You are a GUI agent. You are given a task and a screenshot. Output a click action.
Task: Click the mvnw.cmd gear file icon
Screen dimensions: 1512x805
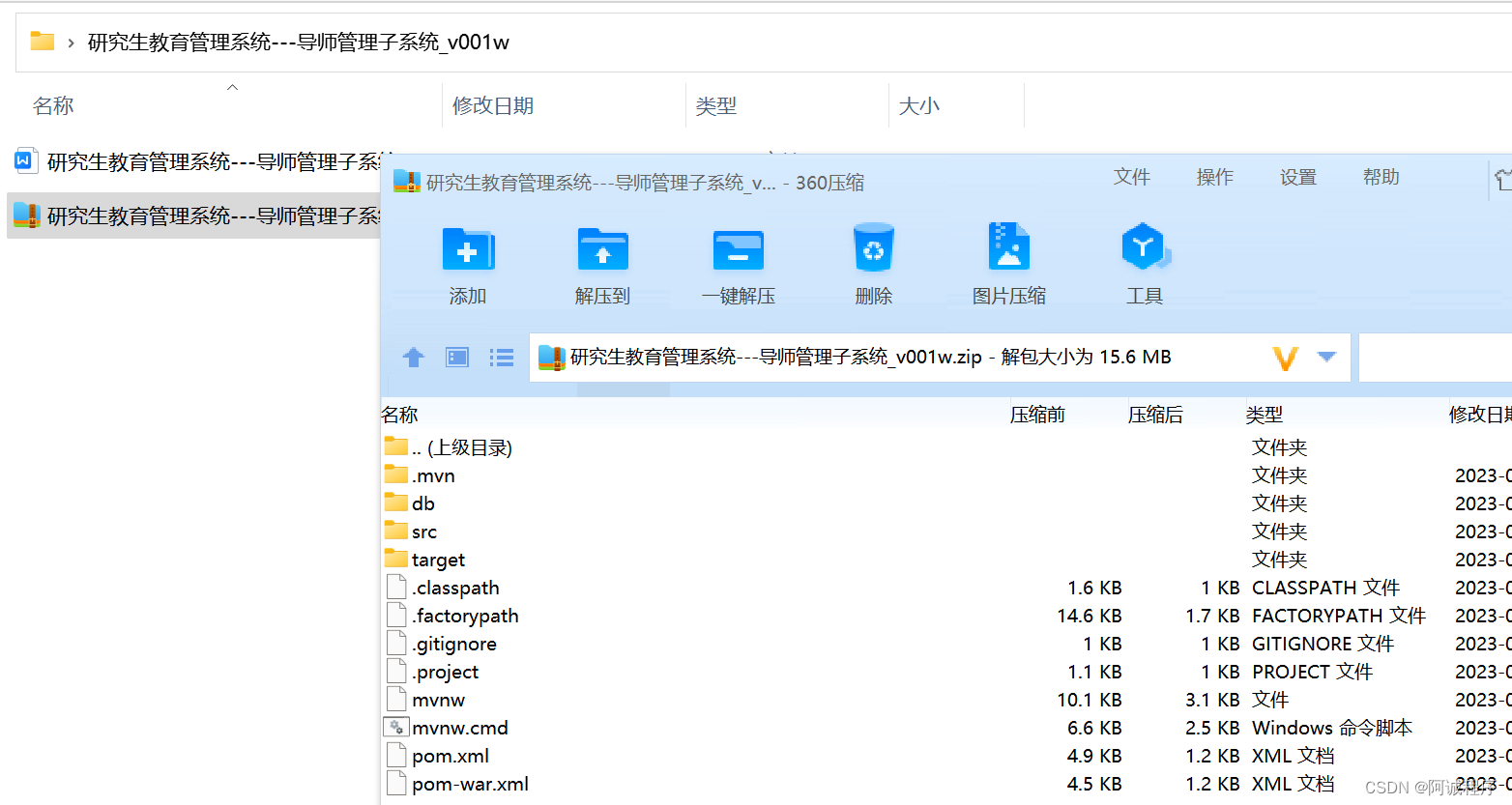click(x=396, y=727)
